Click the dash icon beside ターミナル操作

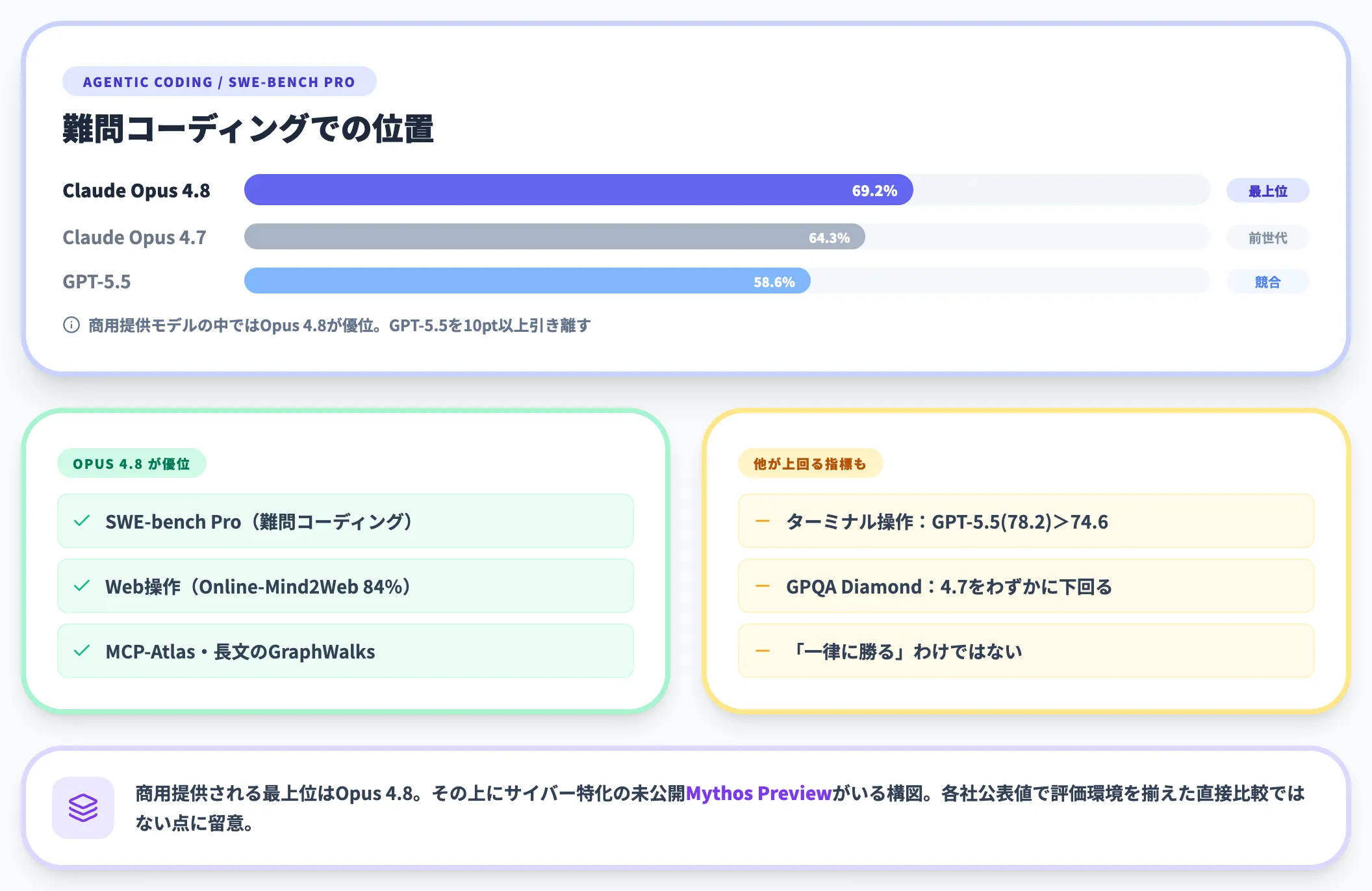[x=763, y=521]
